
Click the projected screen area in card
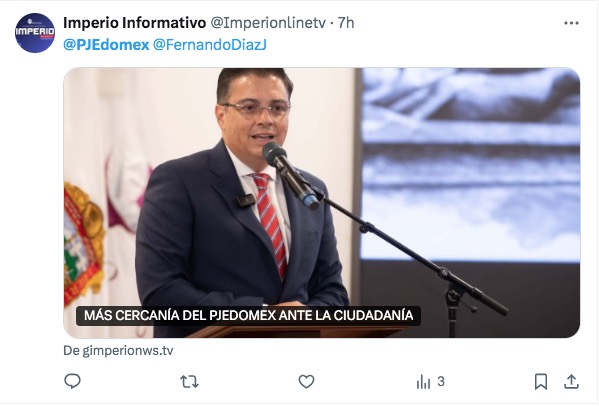[470, 165]
